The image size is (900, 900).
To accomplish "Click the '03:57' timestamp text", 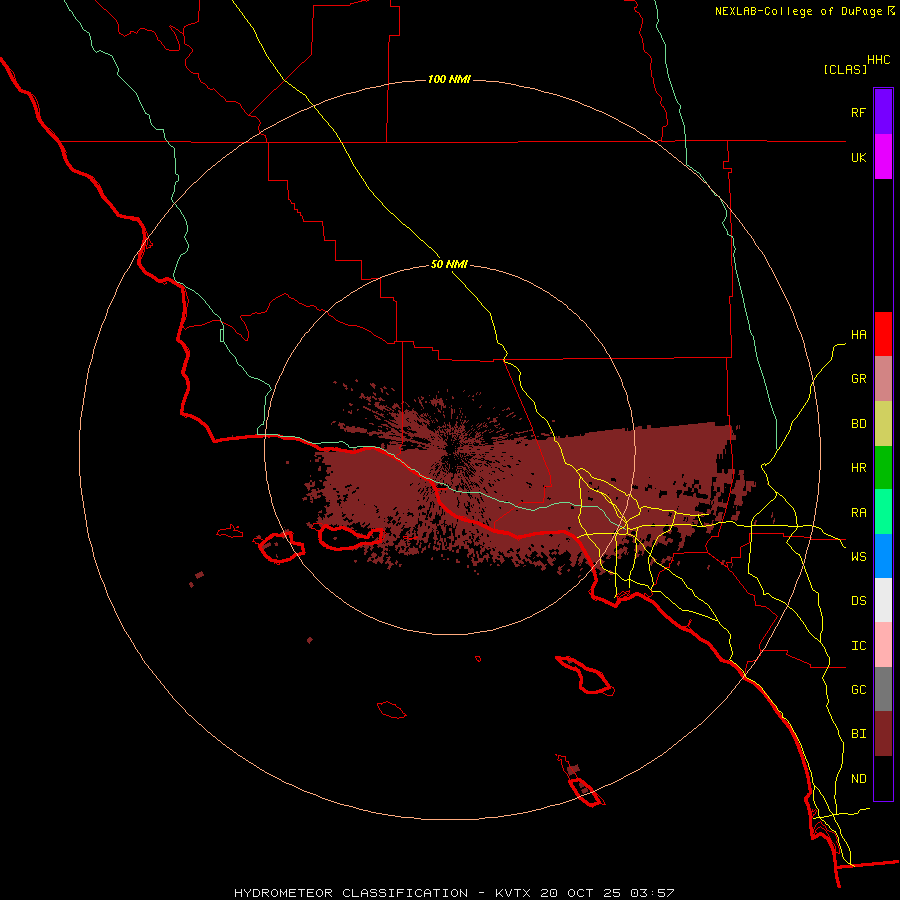I will pyautogui.click(x=653, y=893).
